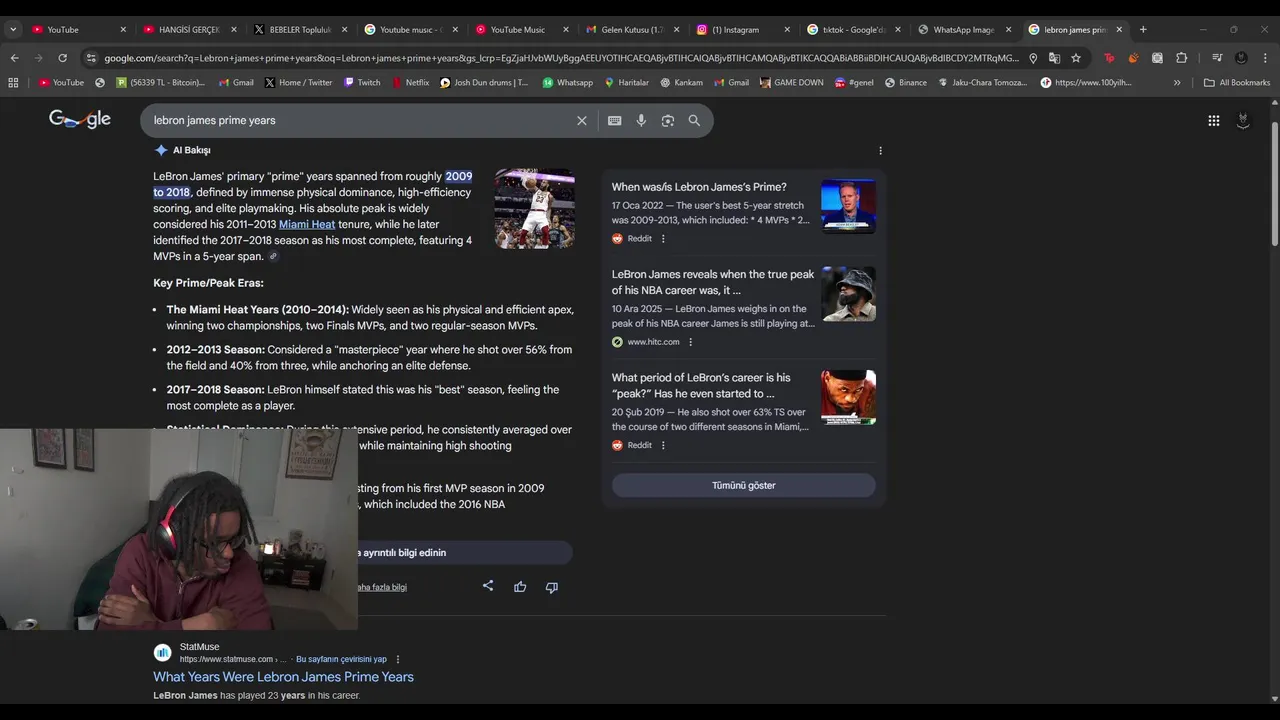
Task: Click 'The Miami Heat Years (2010–2014):' text
Action: click(257, 310)
